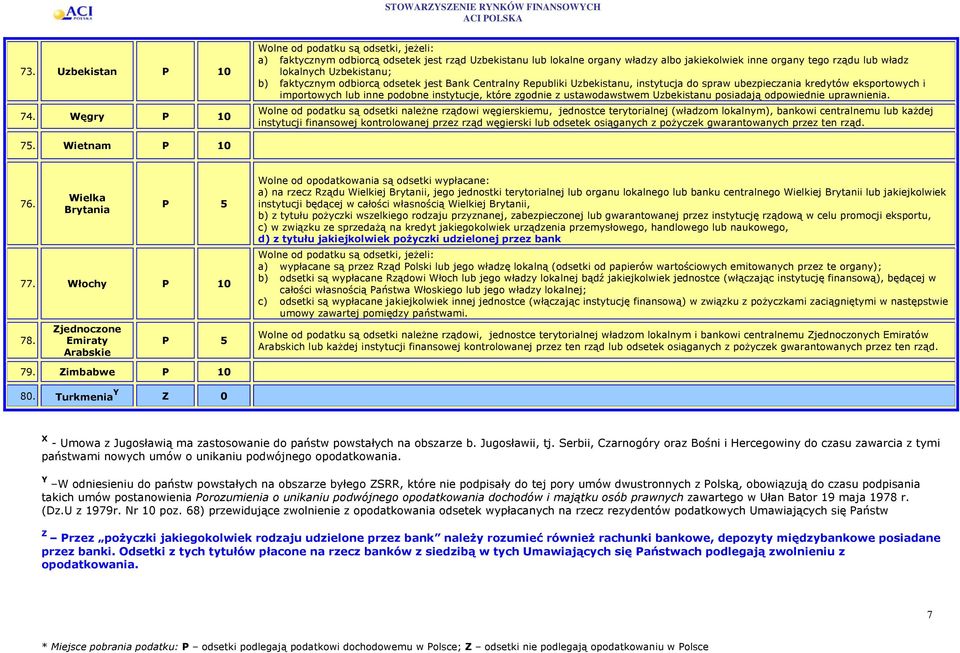Click the Z code in Turkmenia row
This screenshot has width=960, height=653.
[165, 396]
